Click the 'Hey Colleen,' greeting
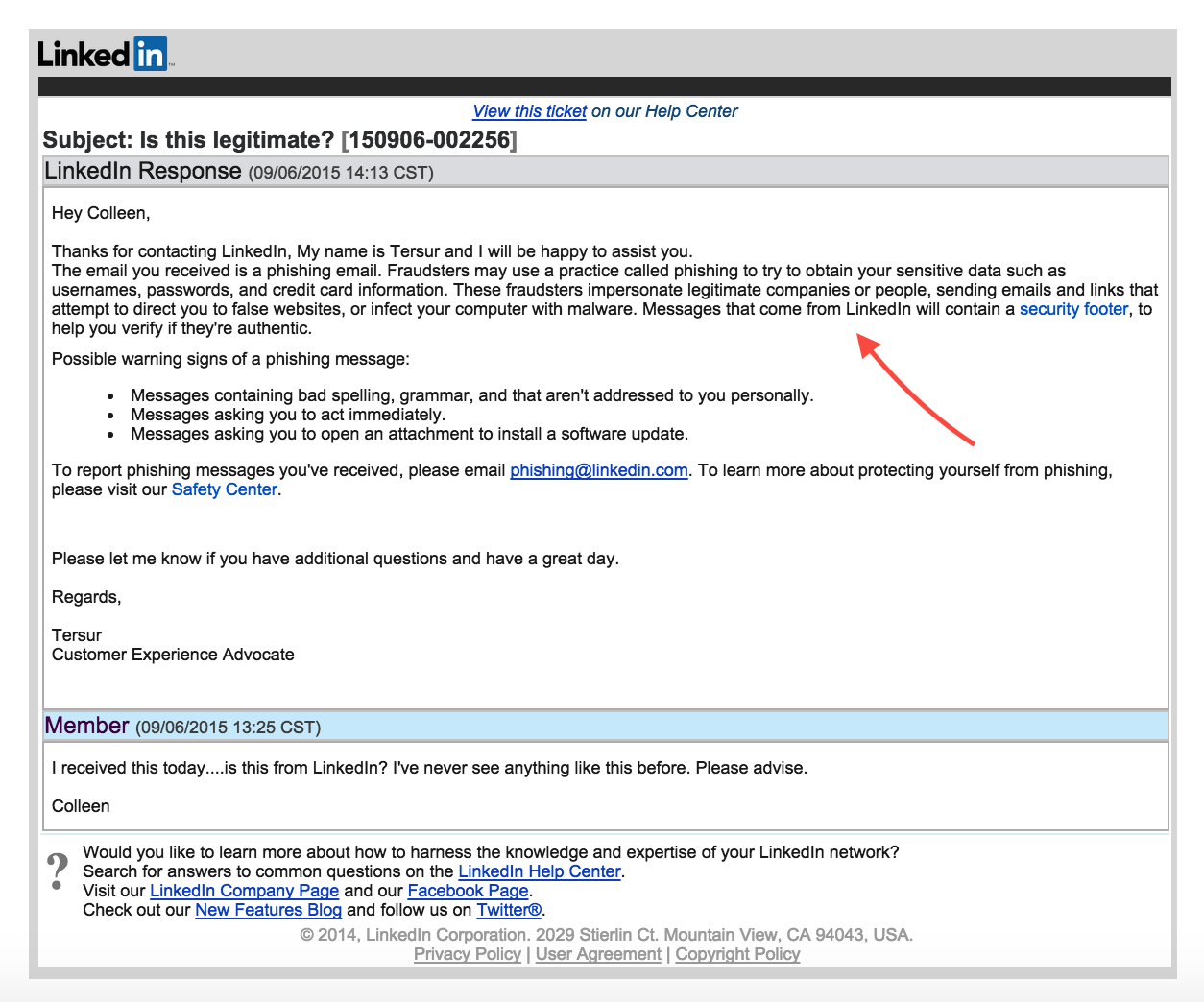This screenshot has width=1204, height=1002. coord(101,213)
